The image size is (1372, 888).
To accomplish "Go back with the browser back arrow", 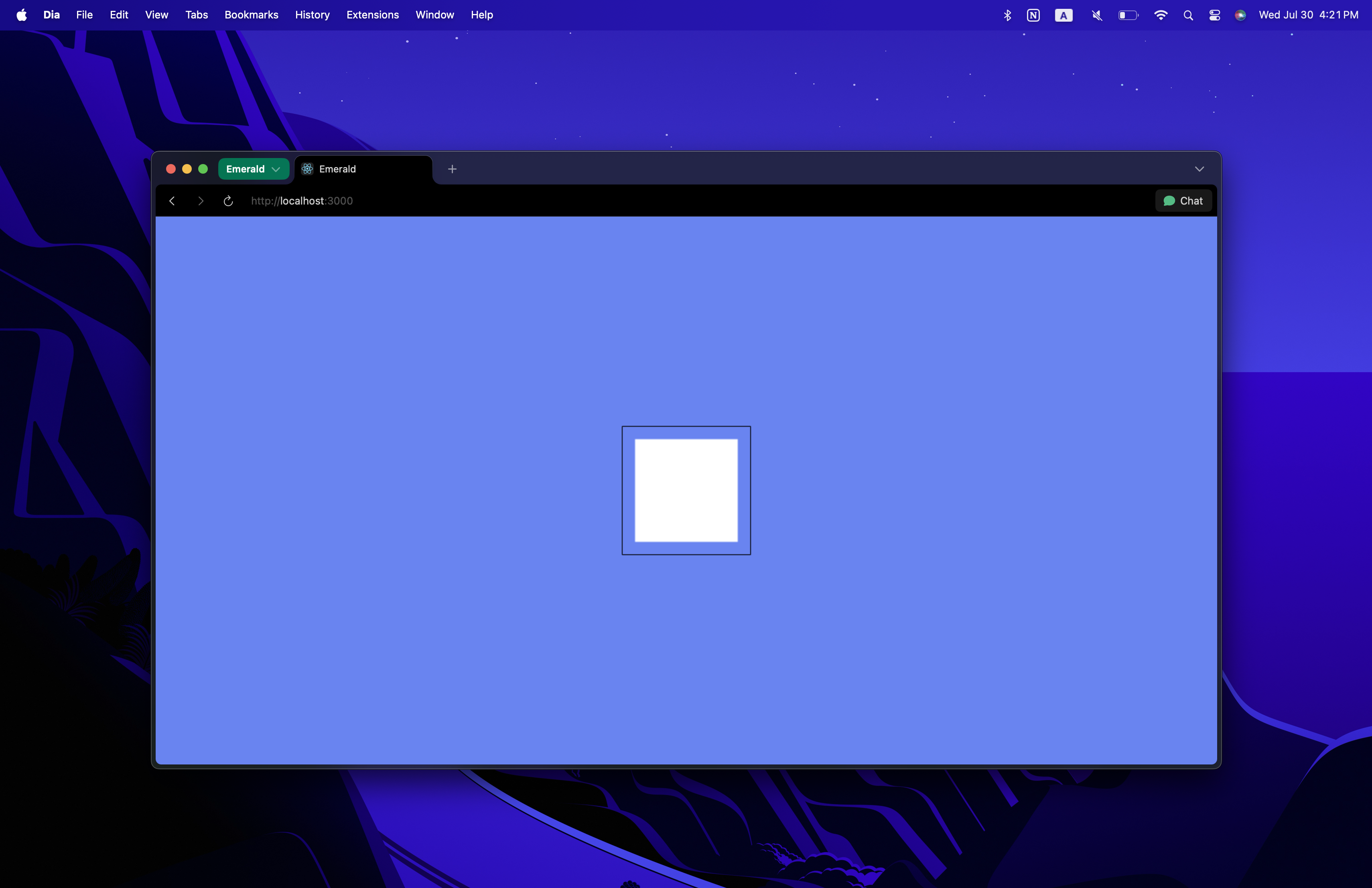I will click(172, 201).
